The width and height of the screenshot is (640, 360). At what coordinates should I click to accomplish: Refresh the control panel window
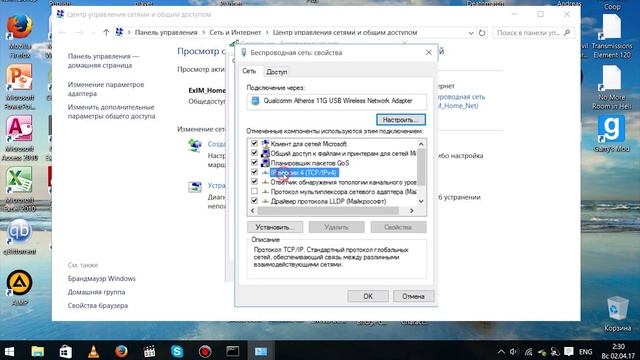click(482, 33)
